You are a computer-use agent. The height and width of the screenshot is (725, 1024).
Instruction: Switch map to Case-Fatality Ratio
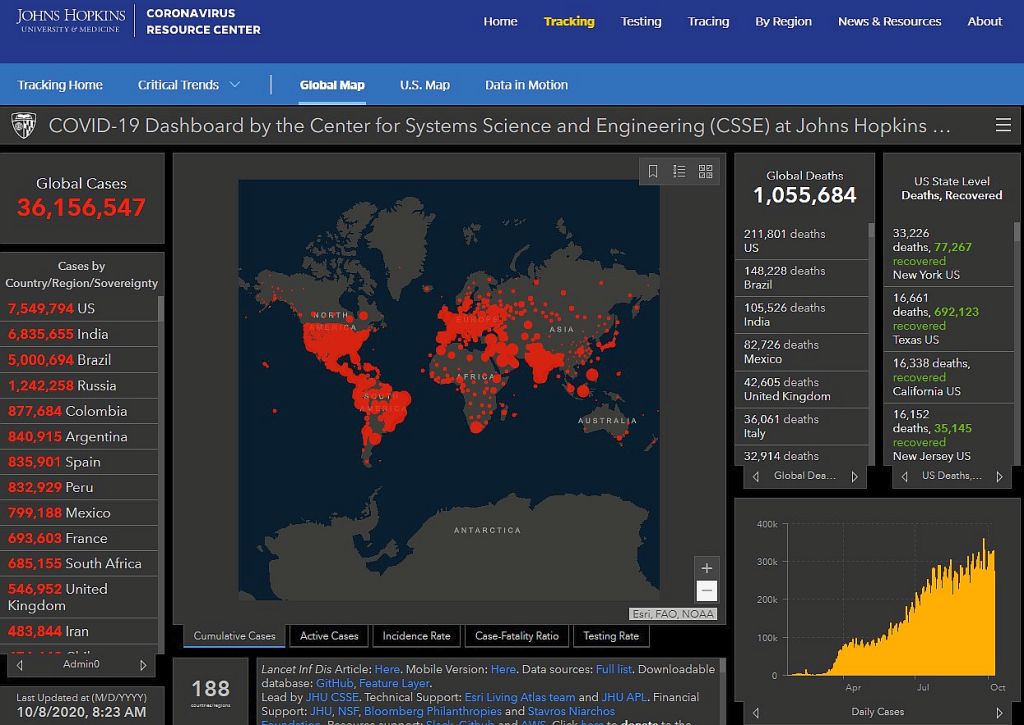click(x=517, y=636)
